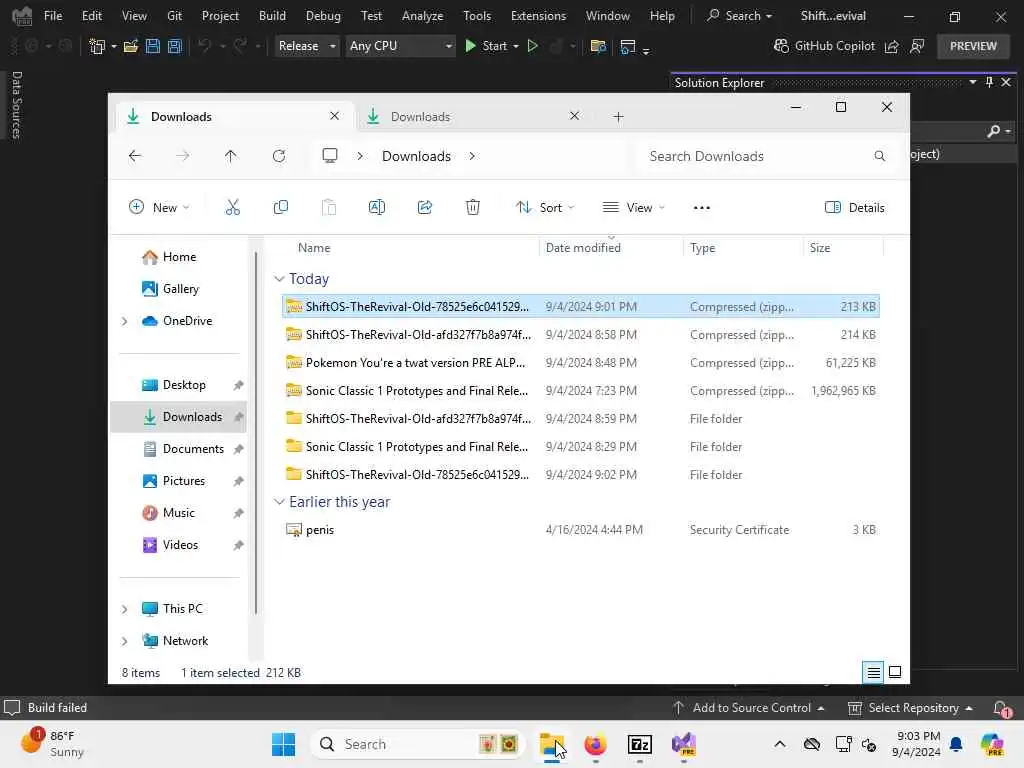Open the Release configuration dropdown
This screenshot has width=1024, height=768.
point(307,46)
